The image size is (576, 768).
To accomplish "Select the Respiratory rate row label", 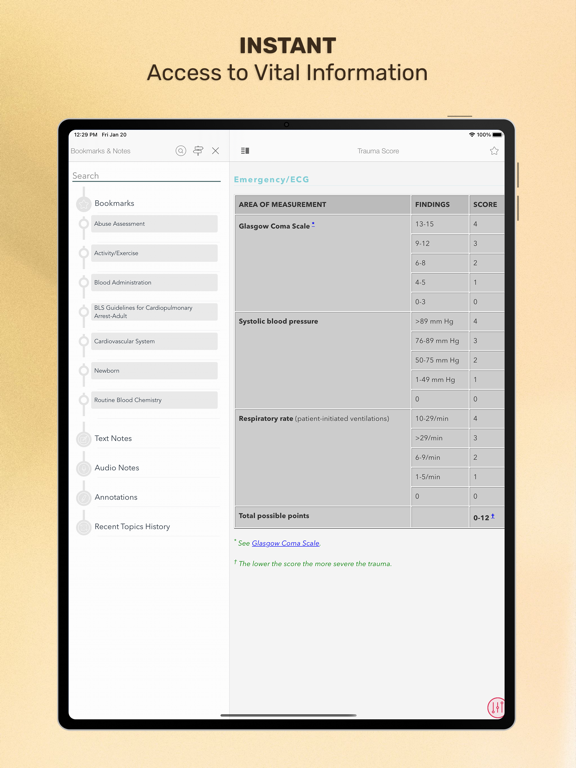I will coord(314,419).
